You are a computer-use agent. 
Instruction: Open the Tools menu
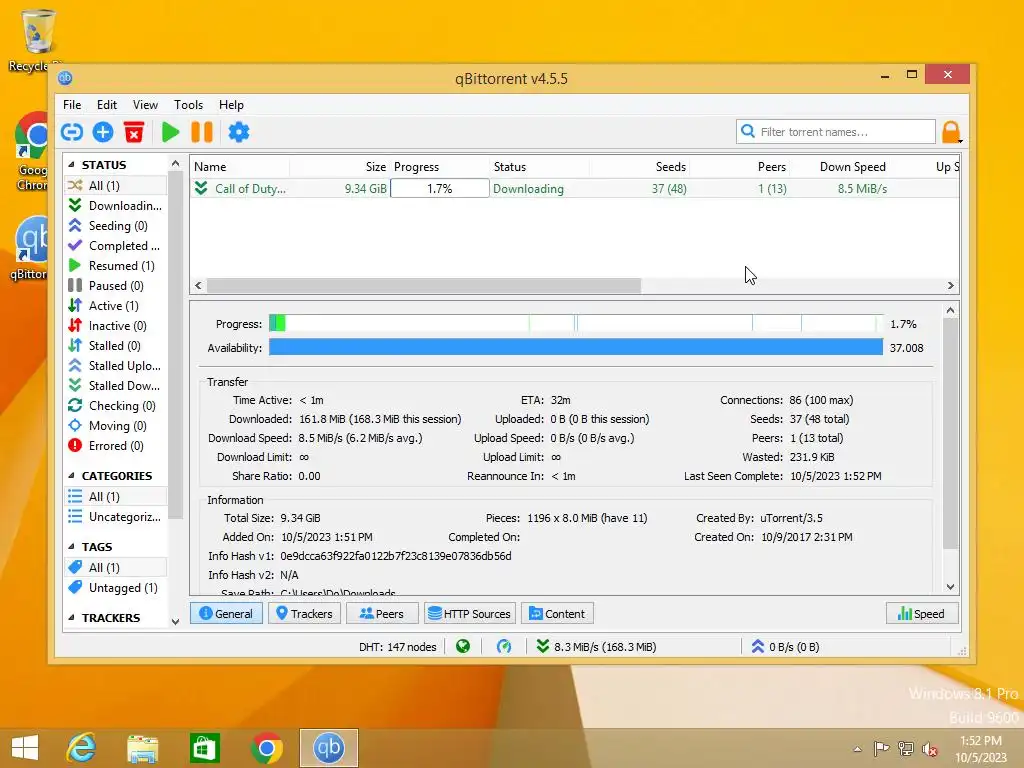point(188,104)
